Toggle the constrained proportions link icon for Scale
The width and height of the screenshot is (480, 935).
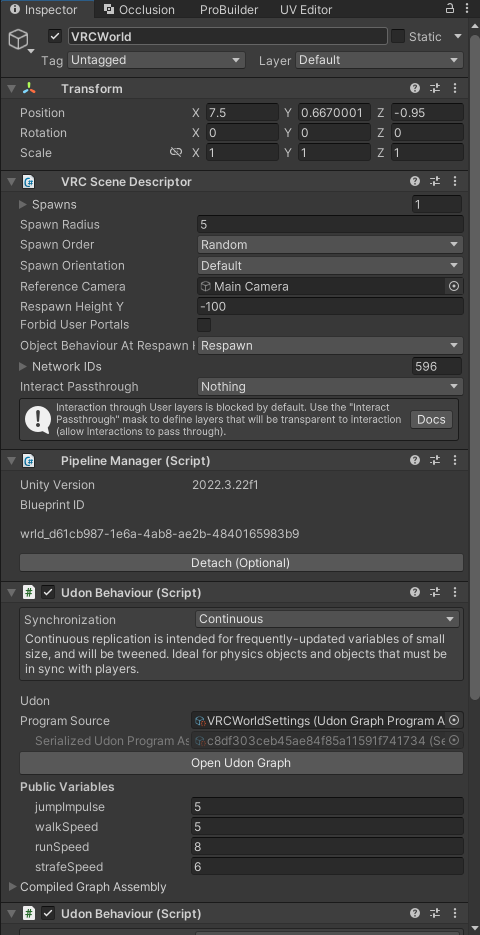(175, 153)
